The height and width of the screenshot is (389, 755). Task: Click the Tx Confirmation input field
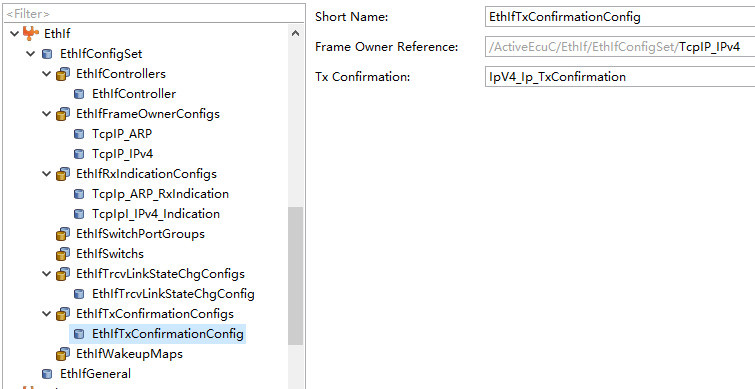click(620, 77)
